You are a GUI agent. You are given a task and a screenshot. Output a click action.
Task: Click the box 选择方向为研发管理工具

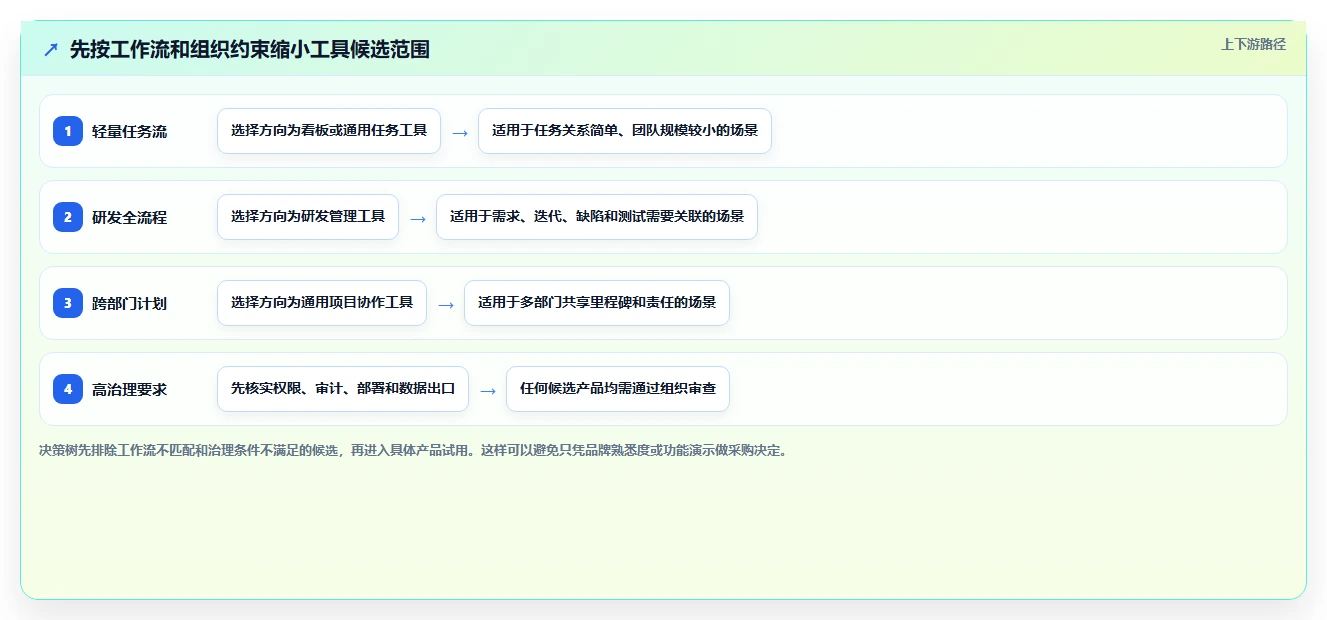point(308,217)
